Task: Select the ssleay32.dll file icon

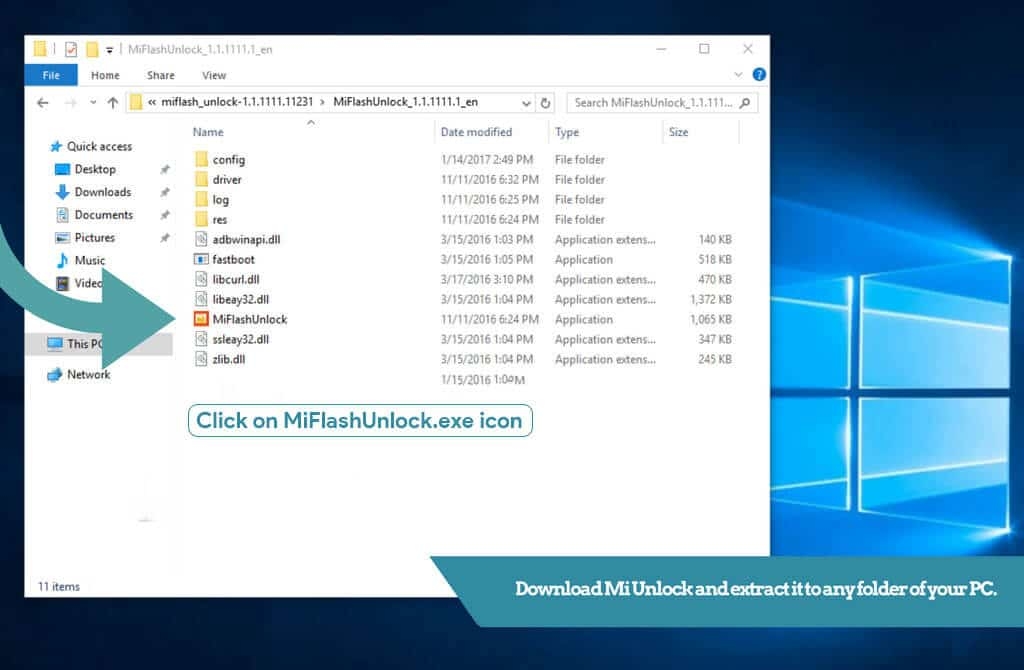Action: coord(201,339)
